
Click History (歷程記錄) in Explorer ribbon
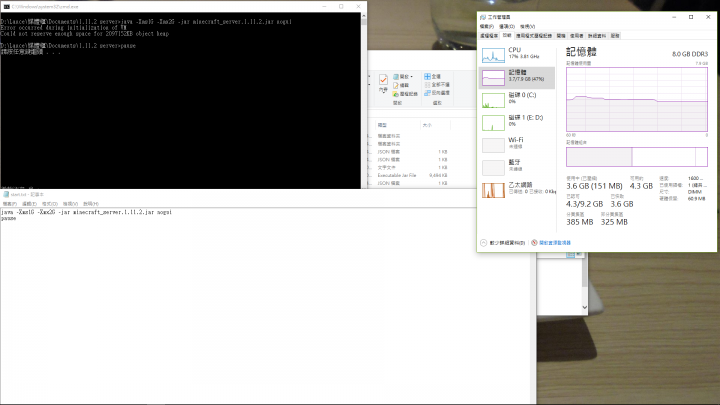405,94
